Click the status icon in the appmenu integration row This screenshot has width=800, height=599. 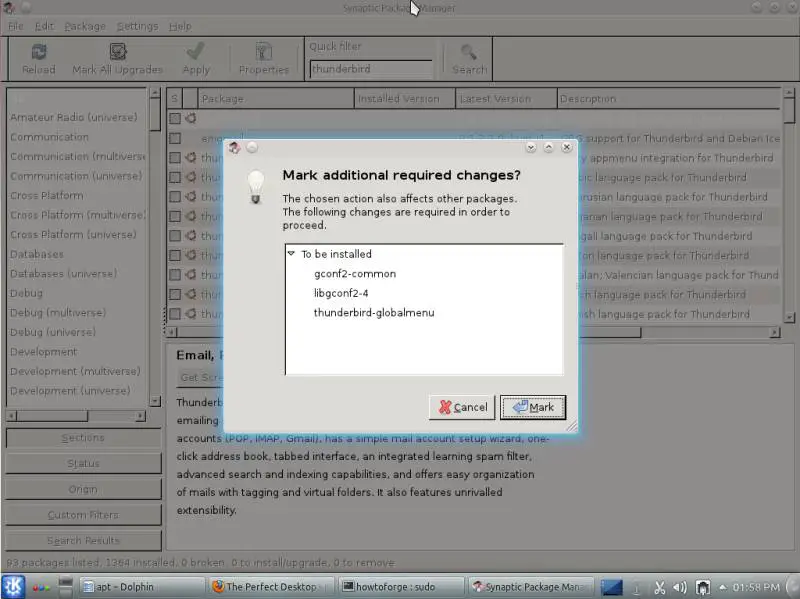(x=191, y=158)
